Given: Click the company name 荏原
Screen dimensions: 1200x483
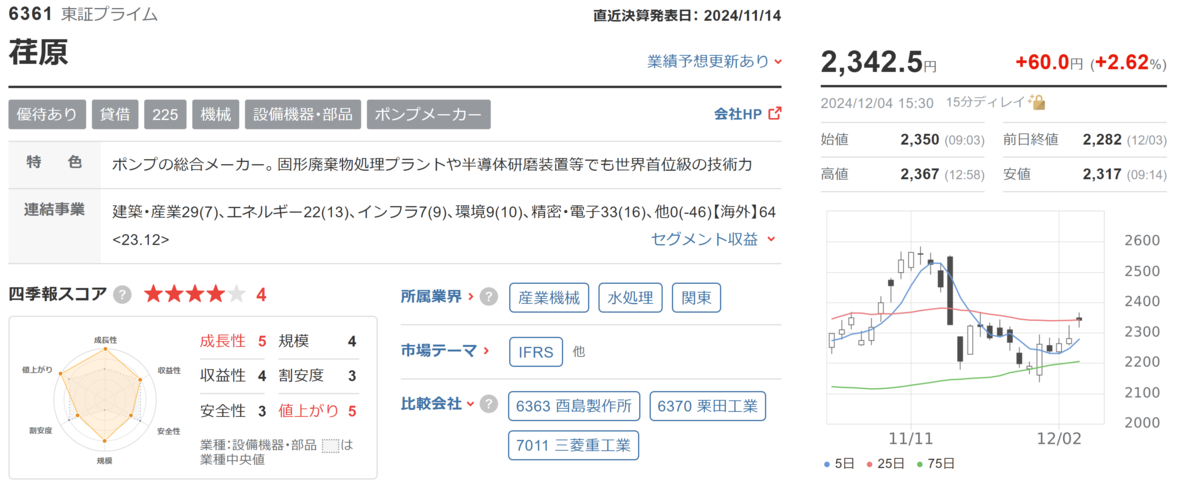Looking at the screenshot, I should pyautogui.click(x=38, y=53).
